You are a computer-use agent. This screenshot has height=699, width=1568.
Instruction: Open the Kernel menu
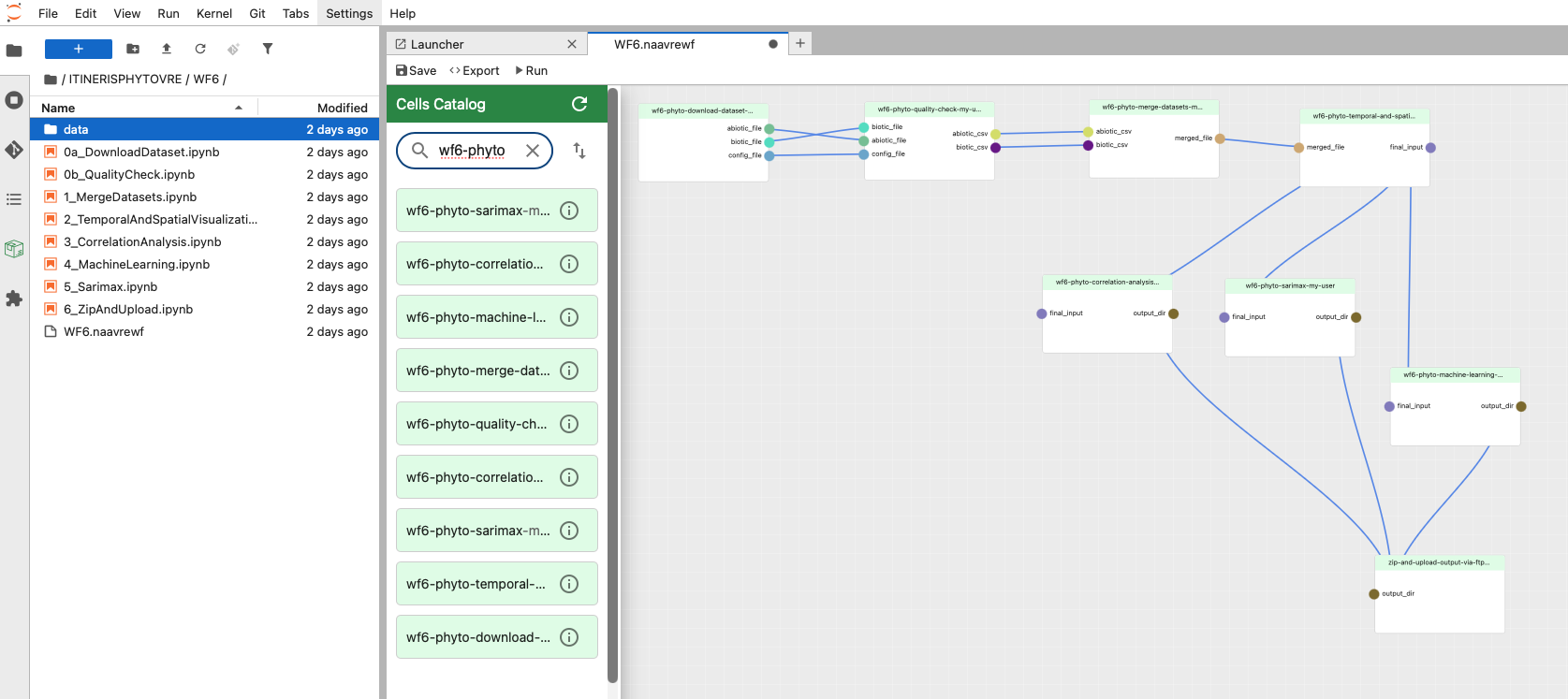pyautogui.click(x=213, y=13)
